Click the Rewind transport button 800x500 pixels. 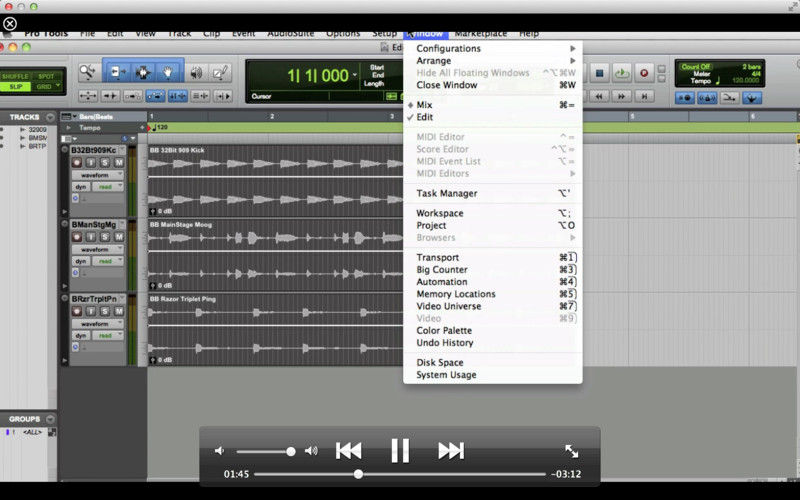click(x=599, y=96)
